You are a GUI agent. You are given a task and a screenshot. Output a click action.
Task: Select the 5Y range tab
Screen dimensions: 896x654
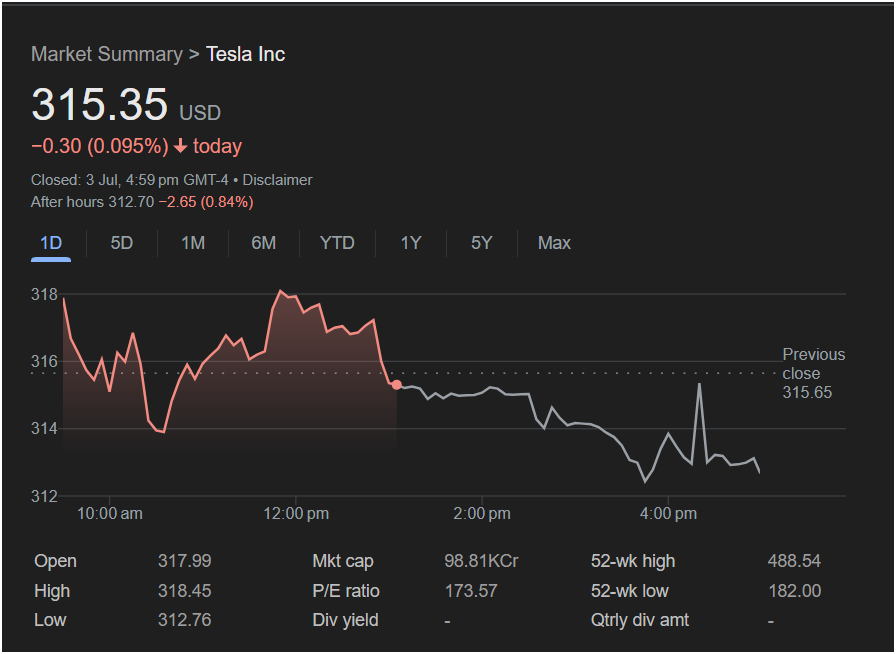(x=482, y=244)
